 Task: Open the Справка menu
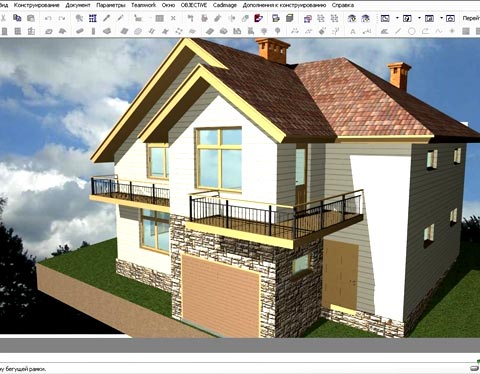(343, 5)
